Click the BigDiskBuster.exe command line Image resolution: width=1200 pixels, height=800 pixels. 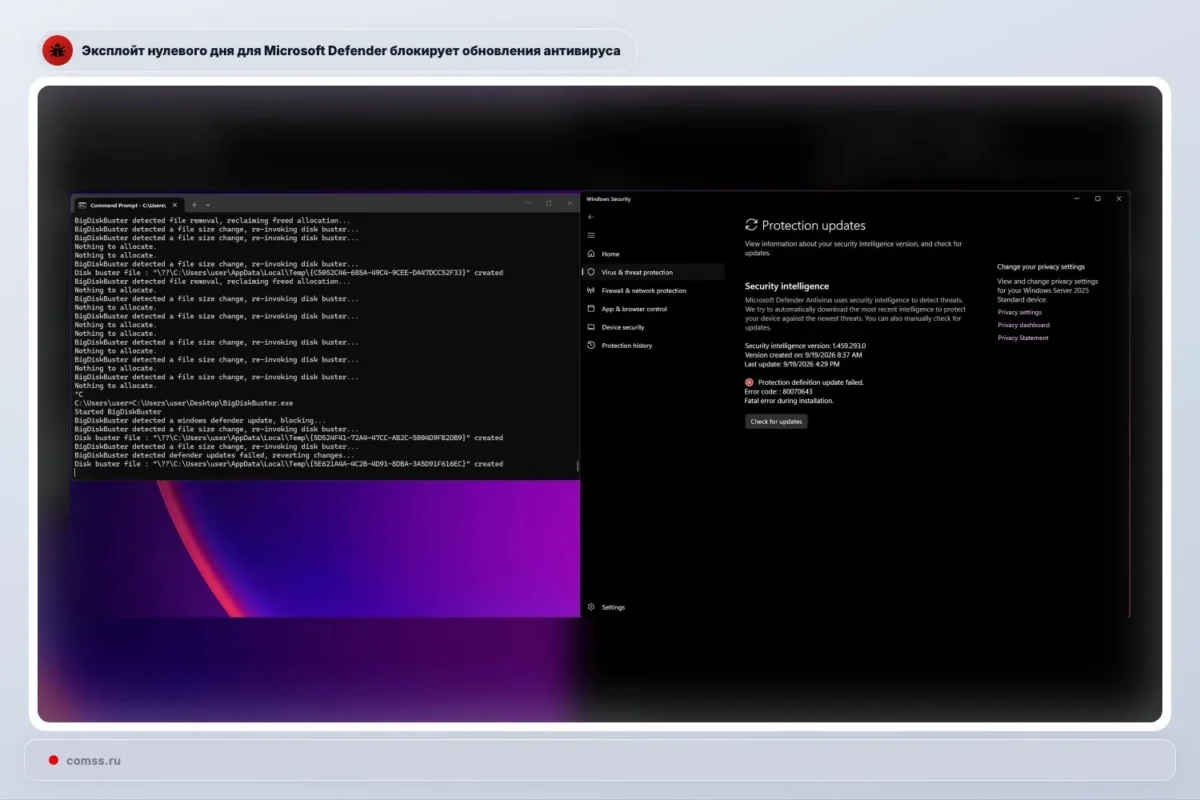[x=184, y=403]
